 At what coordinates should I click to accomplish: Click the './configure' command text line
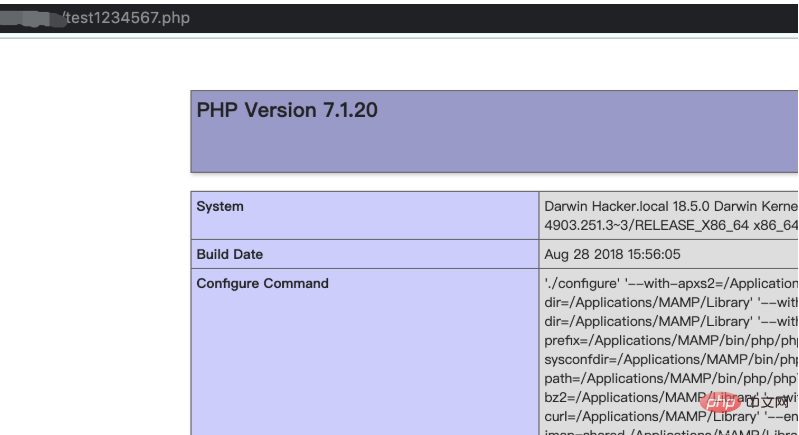(671, 283)
